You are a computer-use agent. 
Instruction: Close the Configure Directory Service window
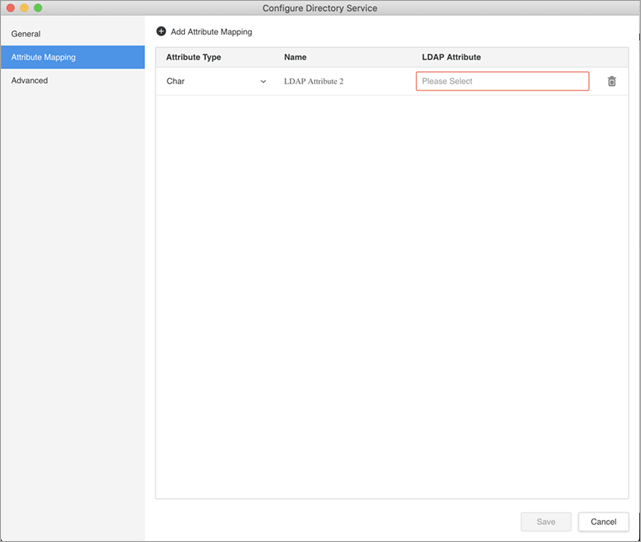tap(11, 8)
